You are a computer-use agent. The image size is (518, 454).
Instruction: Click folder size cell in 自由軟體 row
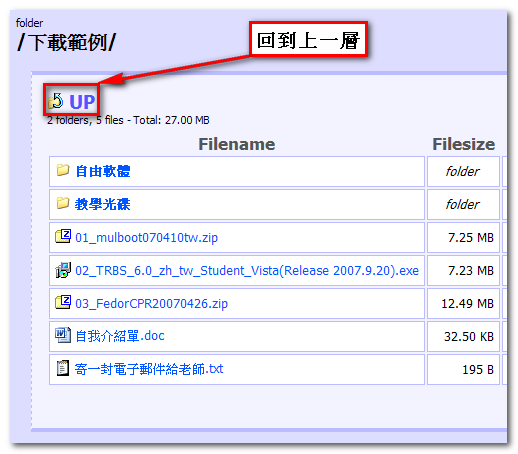click(x=463, y=171)
